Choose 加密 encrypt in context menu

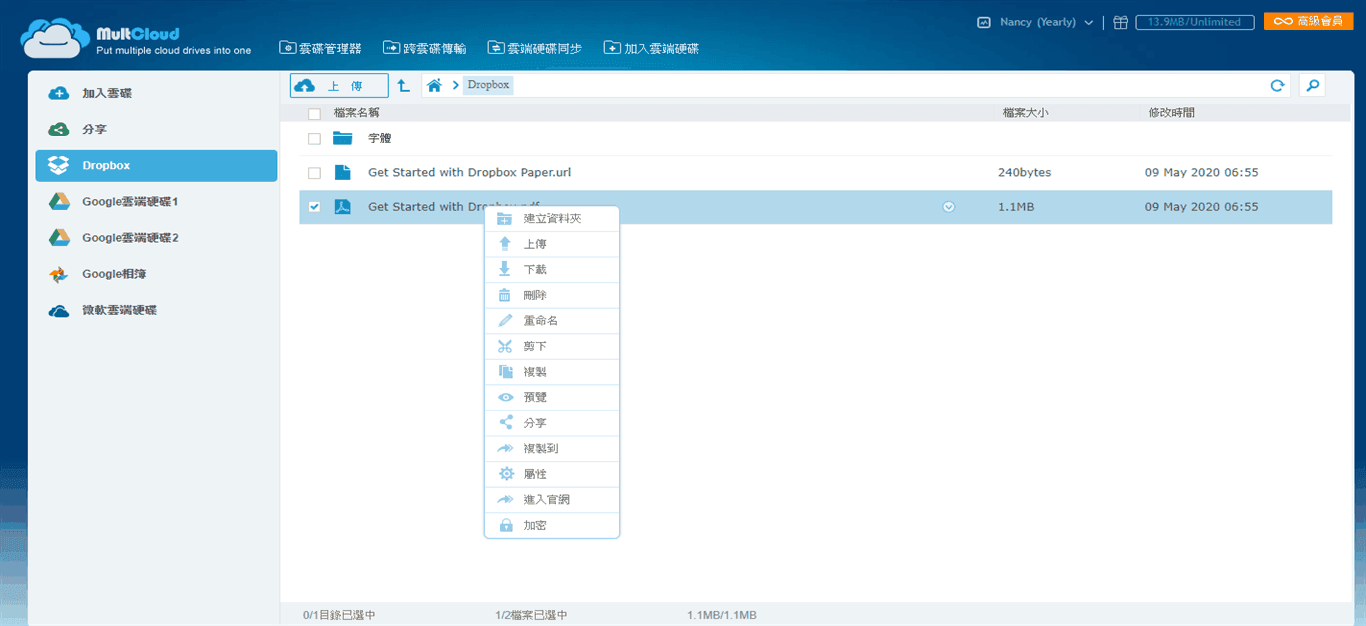coord(552,525)
